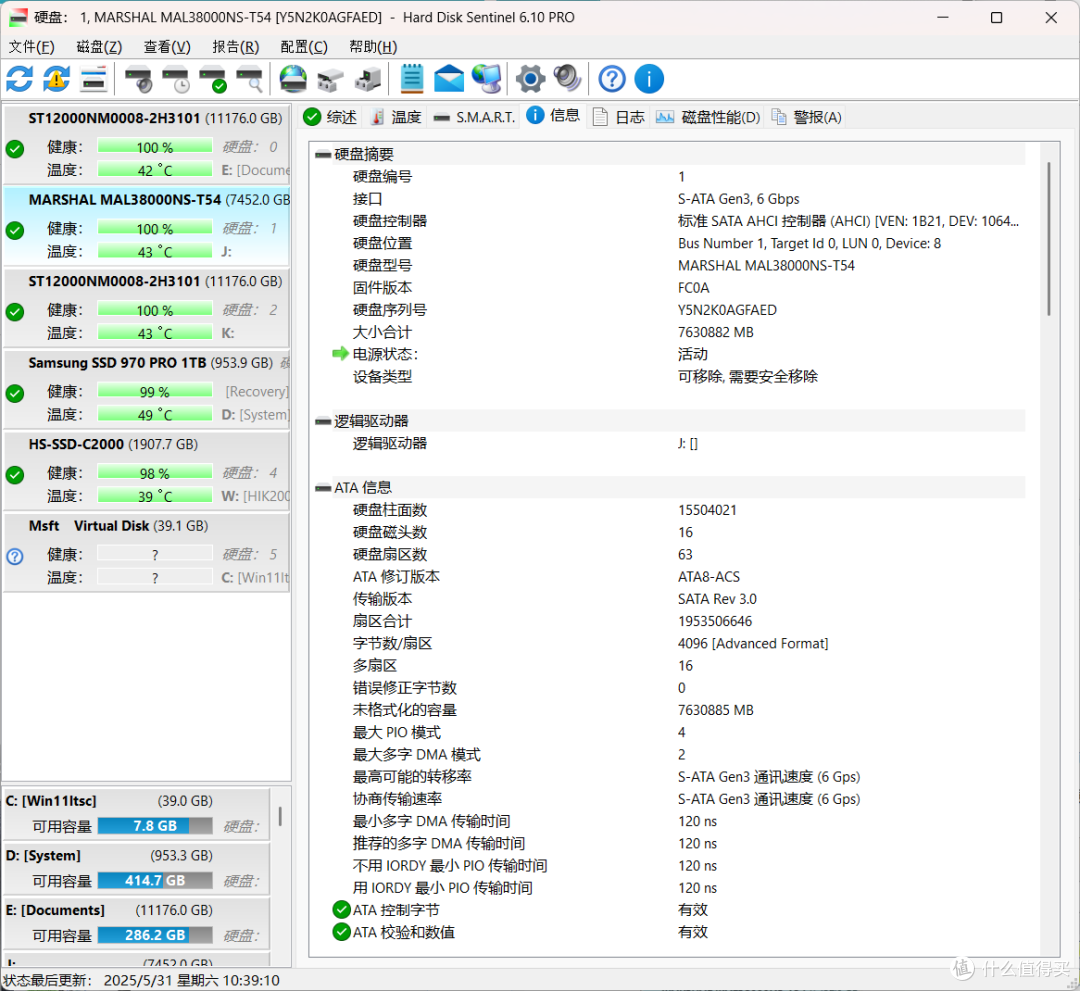1080x991 pixels.
Task: Click the 固件版本 value FC0A
Action: pos(693,288)
